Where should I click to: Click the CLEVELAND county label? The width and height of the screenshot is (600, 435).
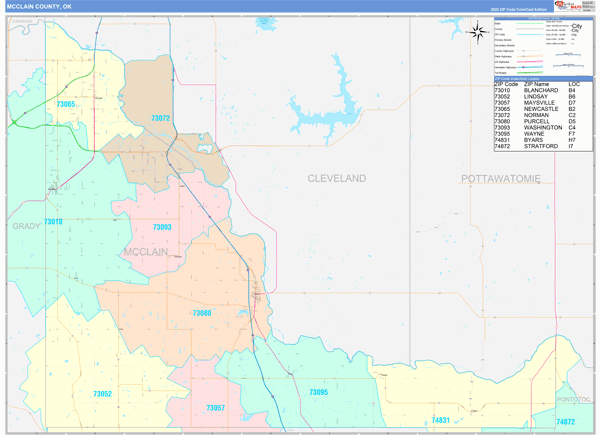pyautogui.click(x=336, y=178)
